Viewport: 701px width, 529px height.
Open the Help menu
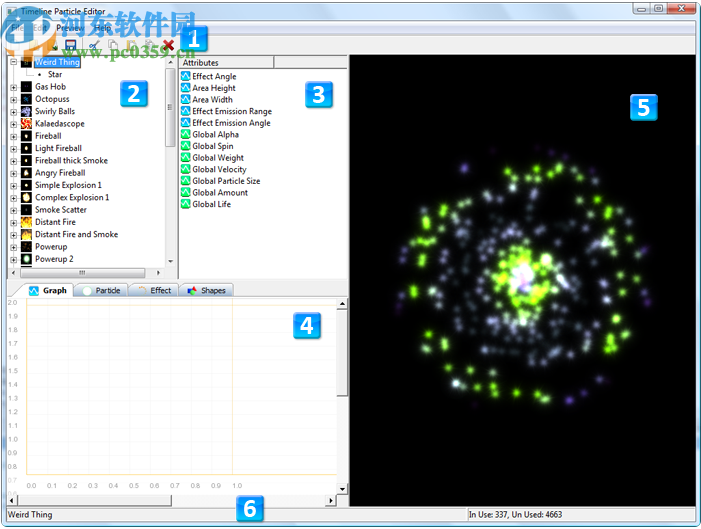(103, 28)
